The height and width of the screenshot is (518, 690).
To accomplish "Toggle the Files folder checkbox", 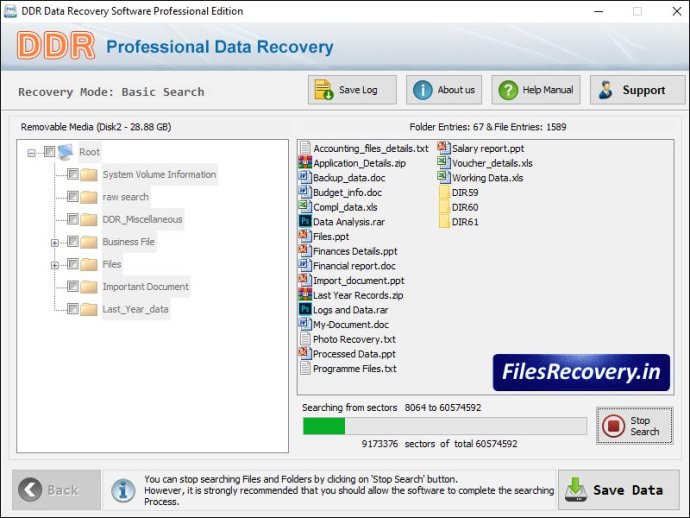I will click(x=73, y=264).
